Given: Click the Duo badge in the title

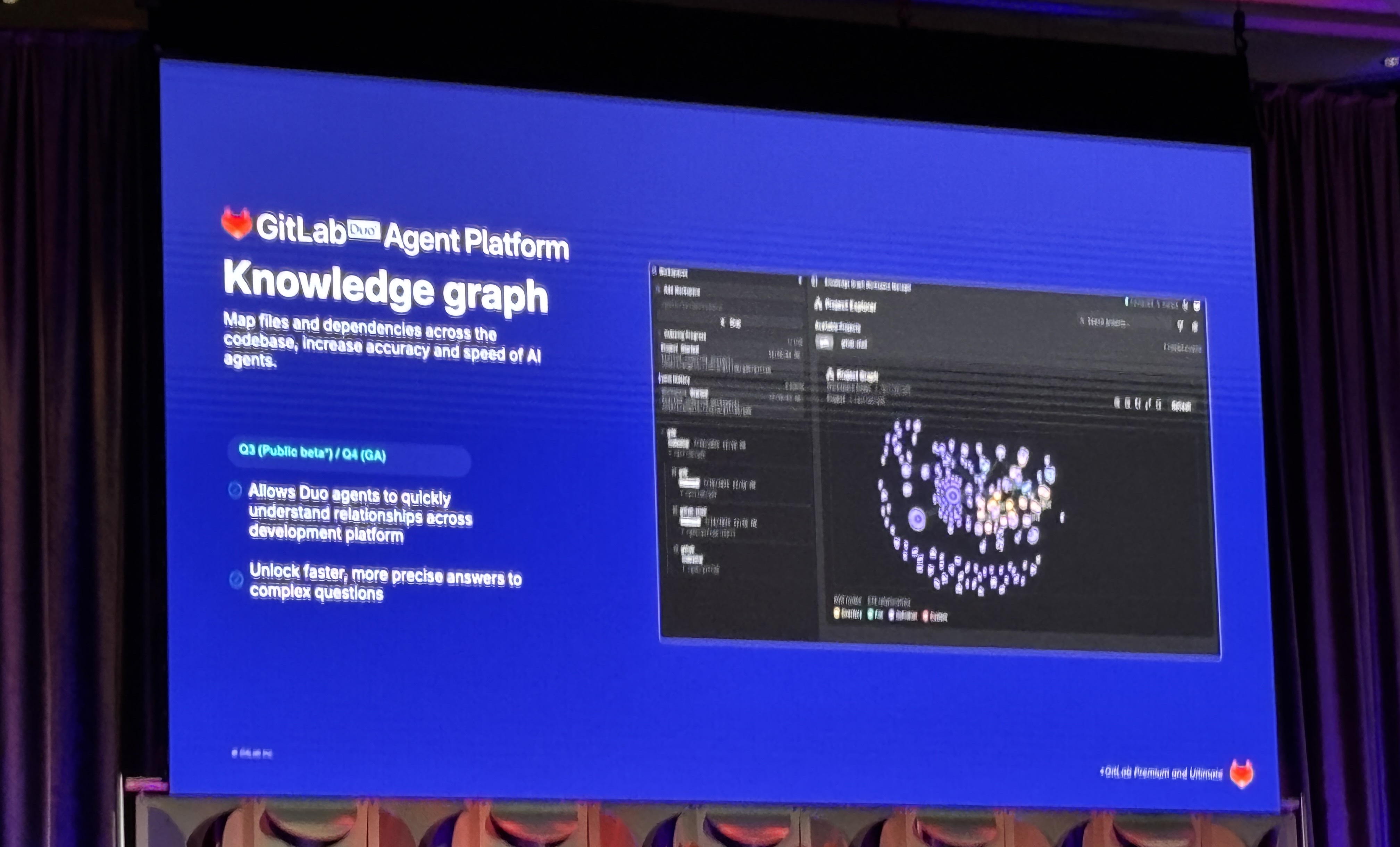Looking at the screenshot, I should 364,230.
